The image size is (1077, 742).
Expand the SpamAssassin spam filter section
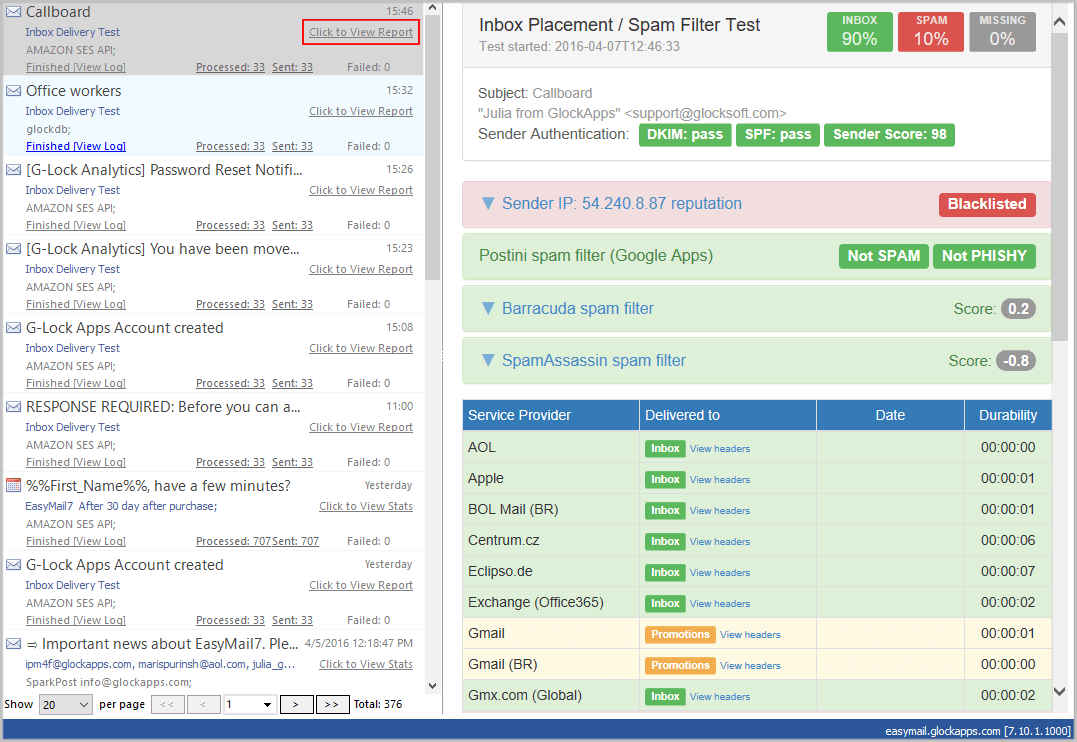pos(488,360)
